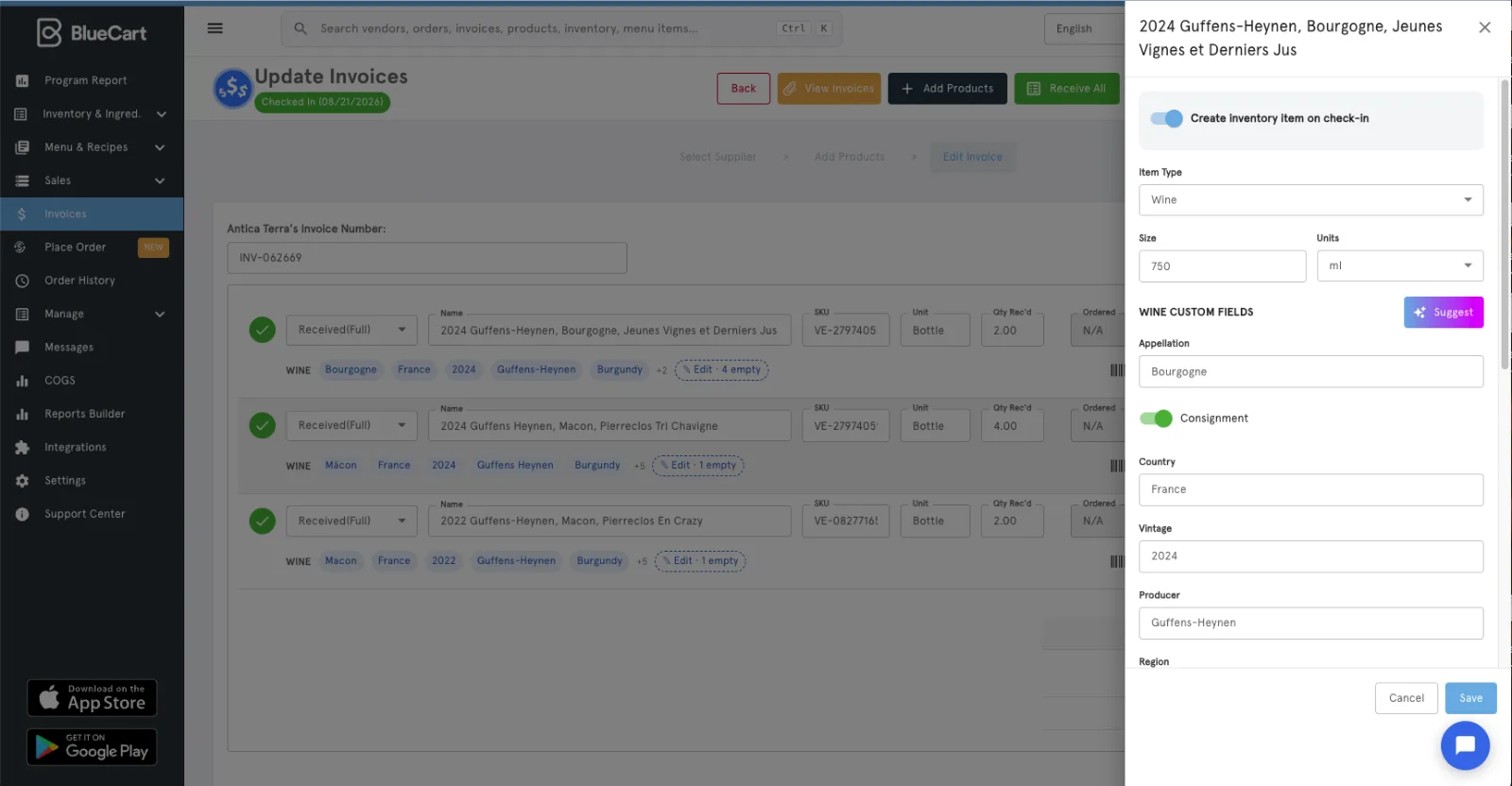Screen dimensions: 1512x786
Task: Save the wine item details
Action: point(1470,698)
